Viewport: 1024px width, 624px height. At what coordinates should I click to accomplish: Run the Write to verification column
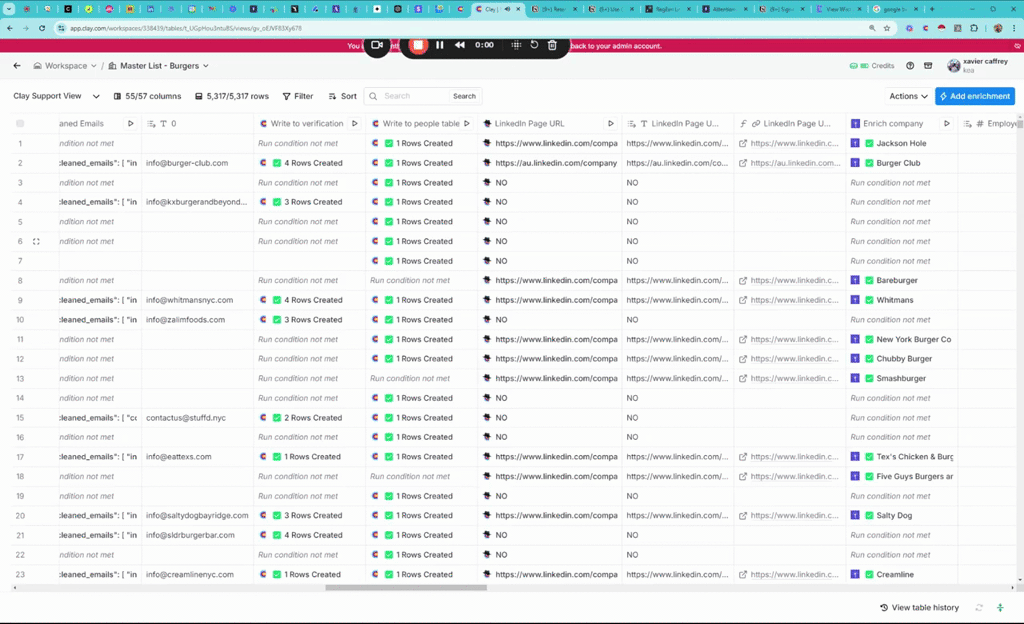coord(355,124)
